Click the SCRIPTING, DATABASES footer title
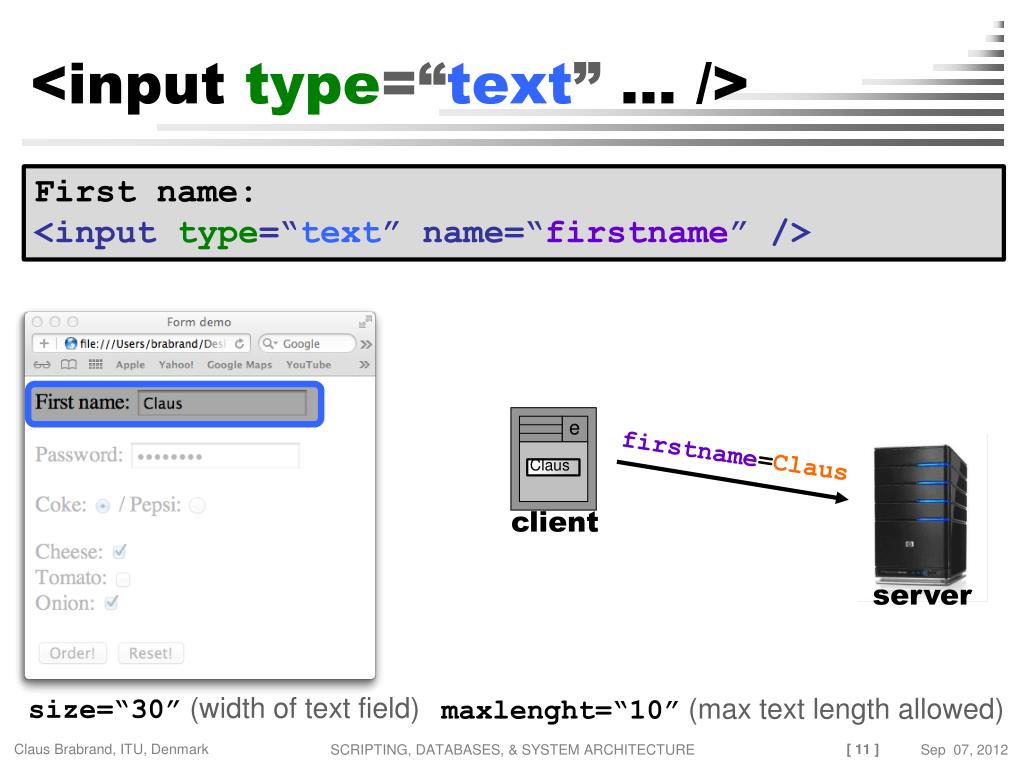1024x768 pixels. tap(512, 750)
